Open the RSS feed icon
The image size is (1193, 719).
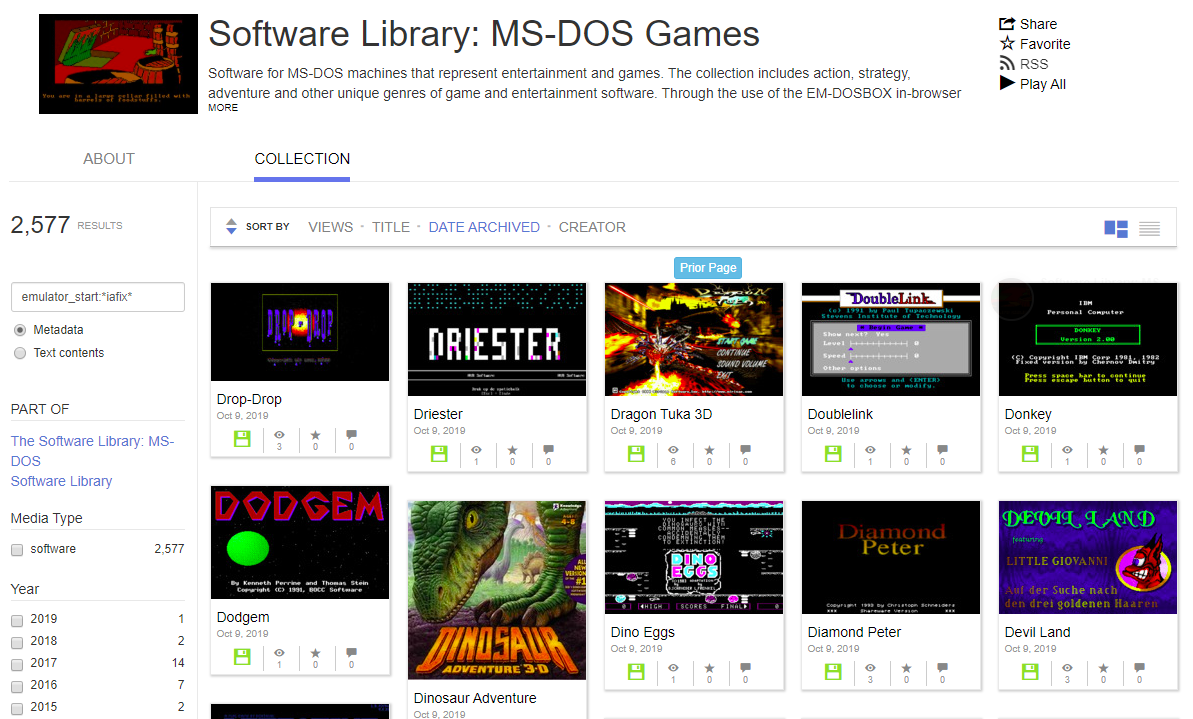[x=1007, y=63]
